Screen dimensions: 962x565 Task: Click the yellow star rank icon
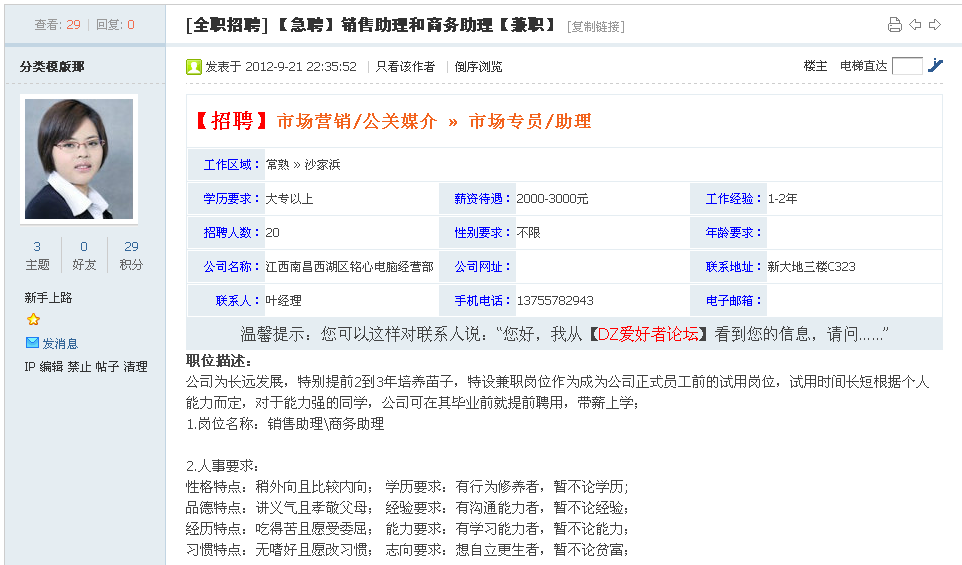point(33,319)
